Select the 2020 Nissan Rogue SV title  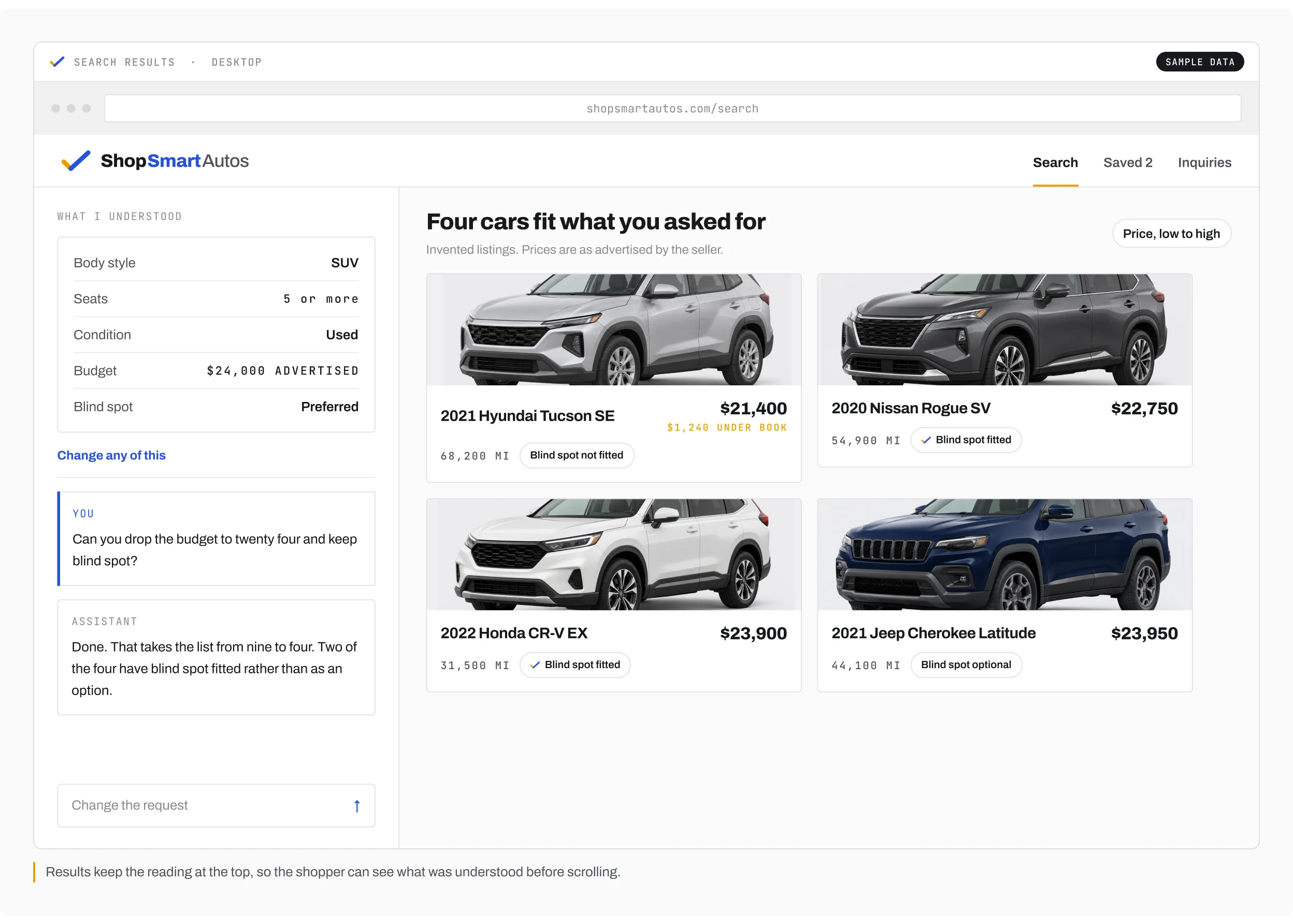tap(911, 409)
